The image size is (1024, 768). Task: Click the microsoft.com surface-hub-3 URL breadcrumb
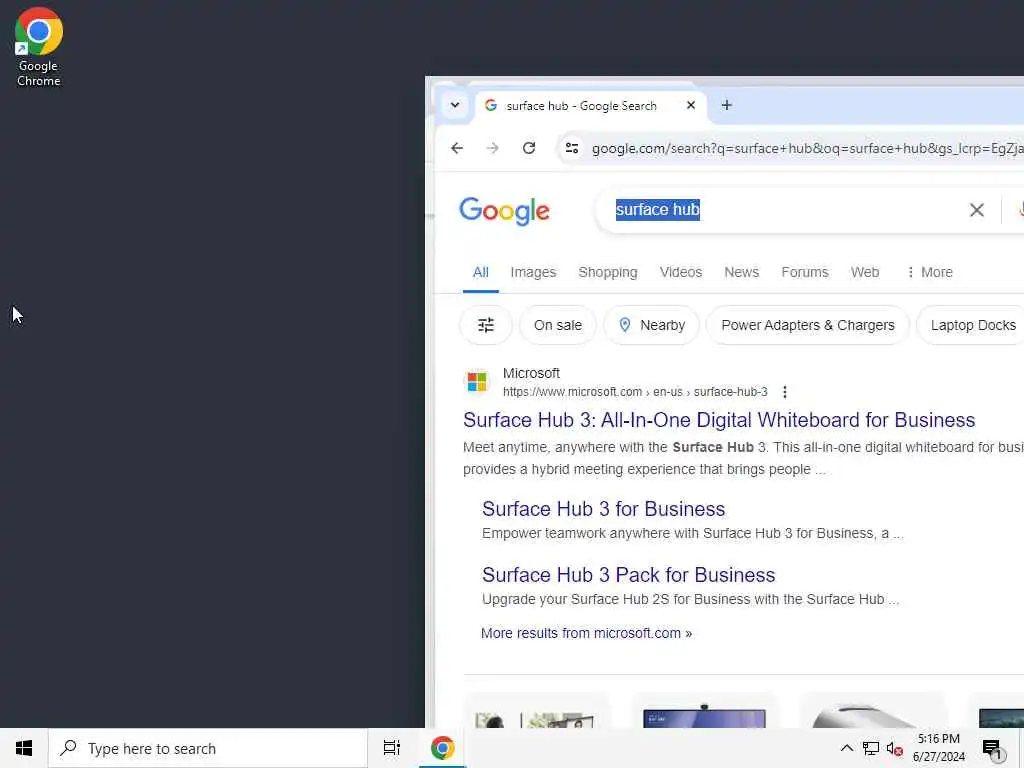pyautogui.click(x=635, y=392)
